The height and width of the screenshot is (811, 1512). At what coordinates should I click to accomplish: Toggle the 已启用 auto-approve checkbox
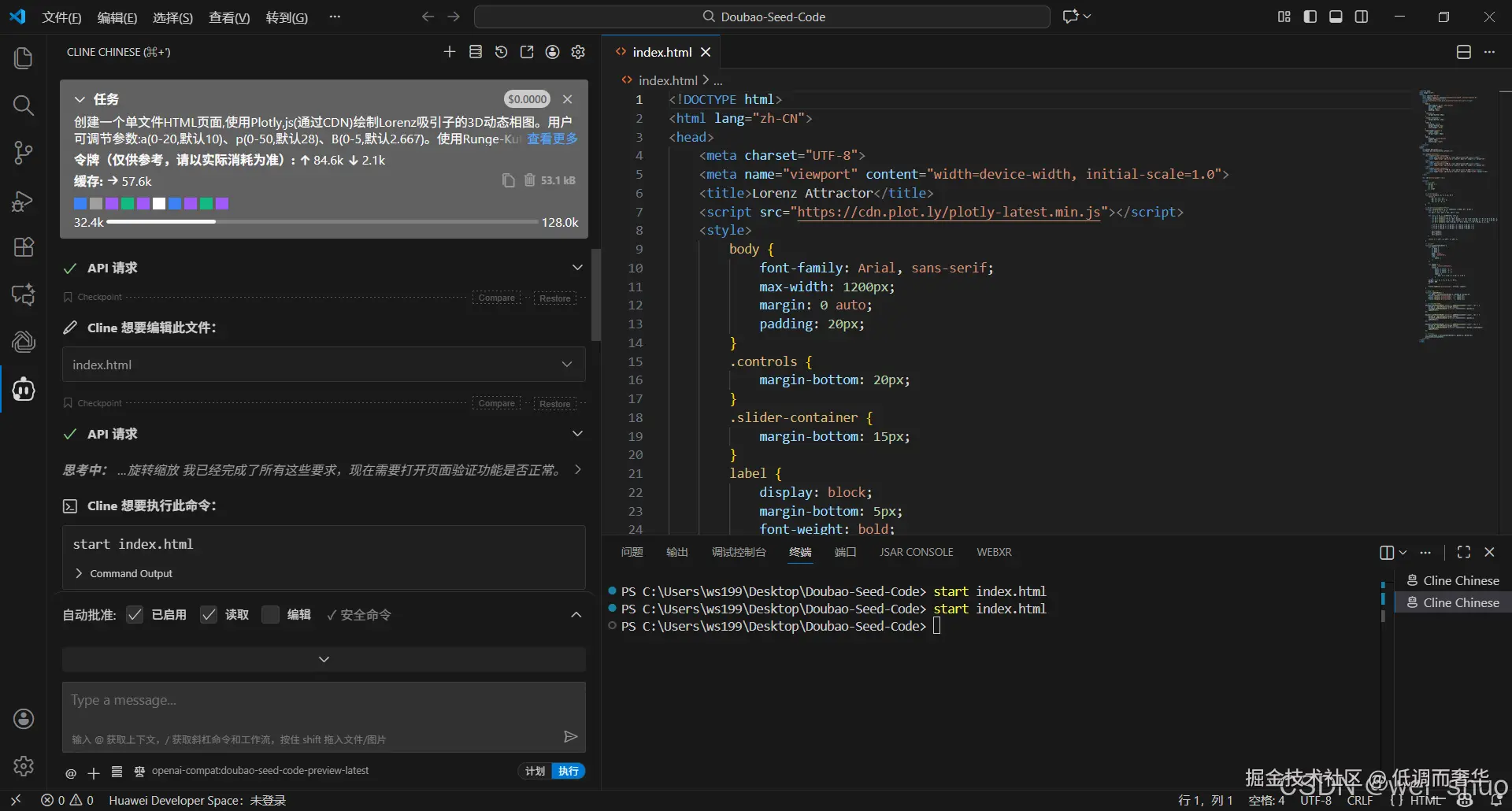tap(135, 615)
